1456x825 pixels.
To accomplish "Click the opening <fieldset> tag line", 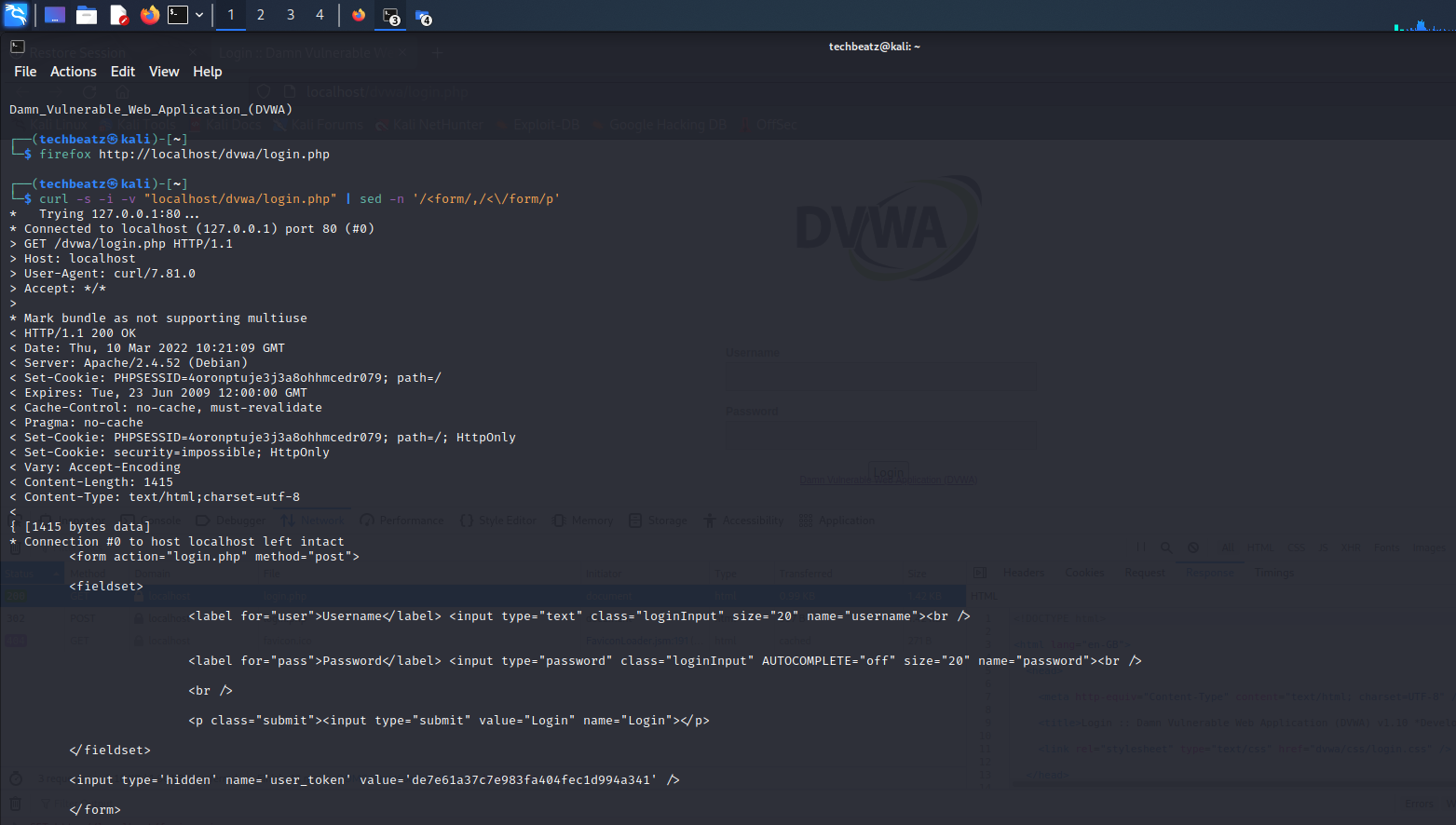I will [x=106, y=587].
